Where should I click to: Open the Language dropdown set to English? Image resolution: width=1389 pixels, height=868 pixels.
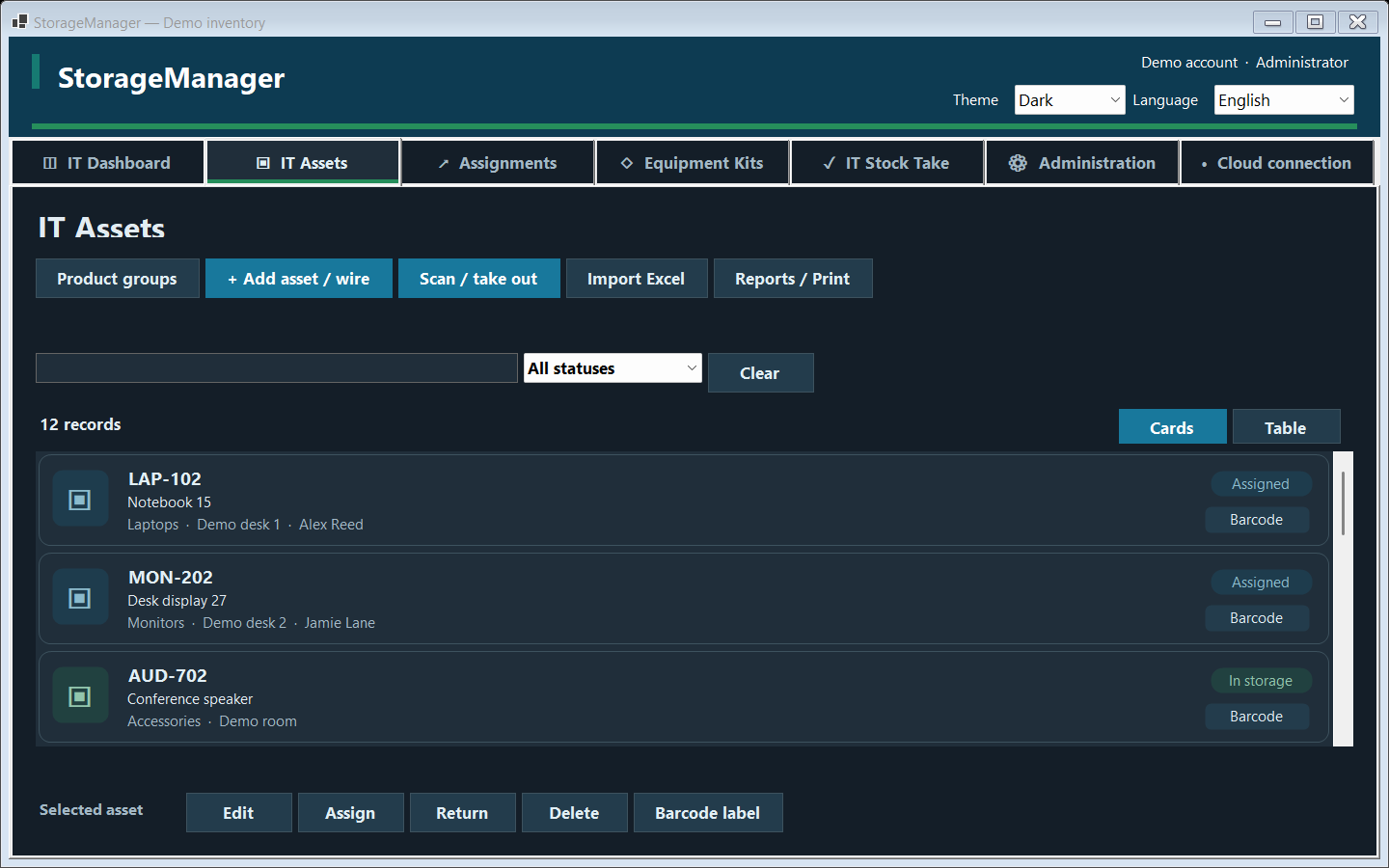pyautogui.click(x=1284, y=100)
